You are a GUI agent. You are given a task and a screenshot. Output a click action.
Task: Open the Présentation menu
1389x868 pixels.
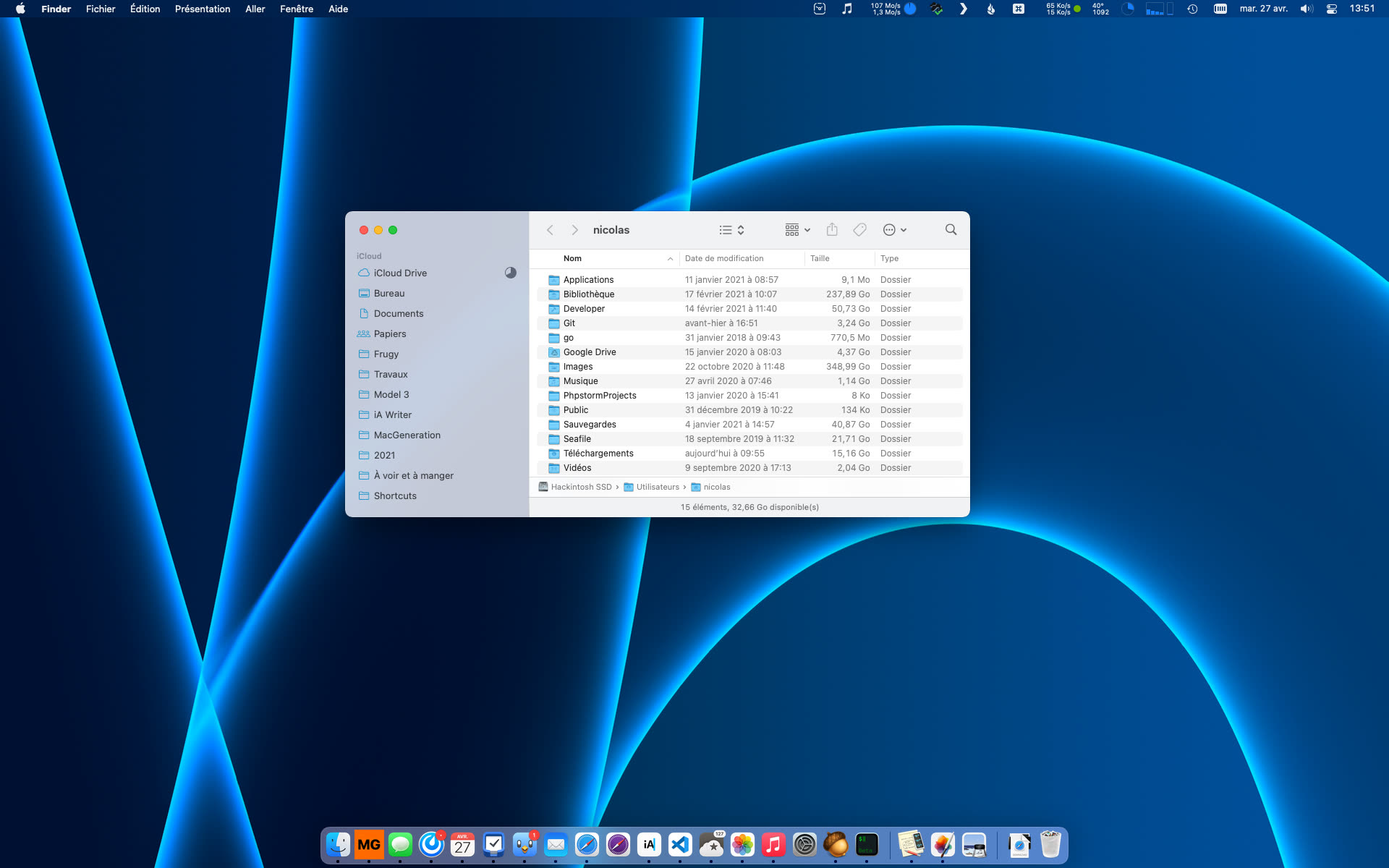pyautogui.click(x=203, y=9)
